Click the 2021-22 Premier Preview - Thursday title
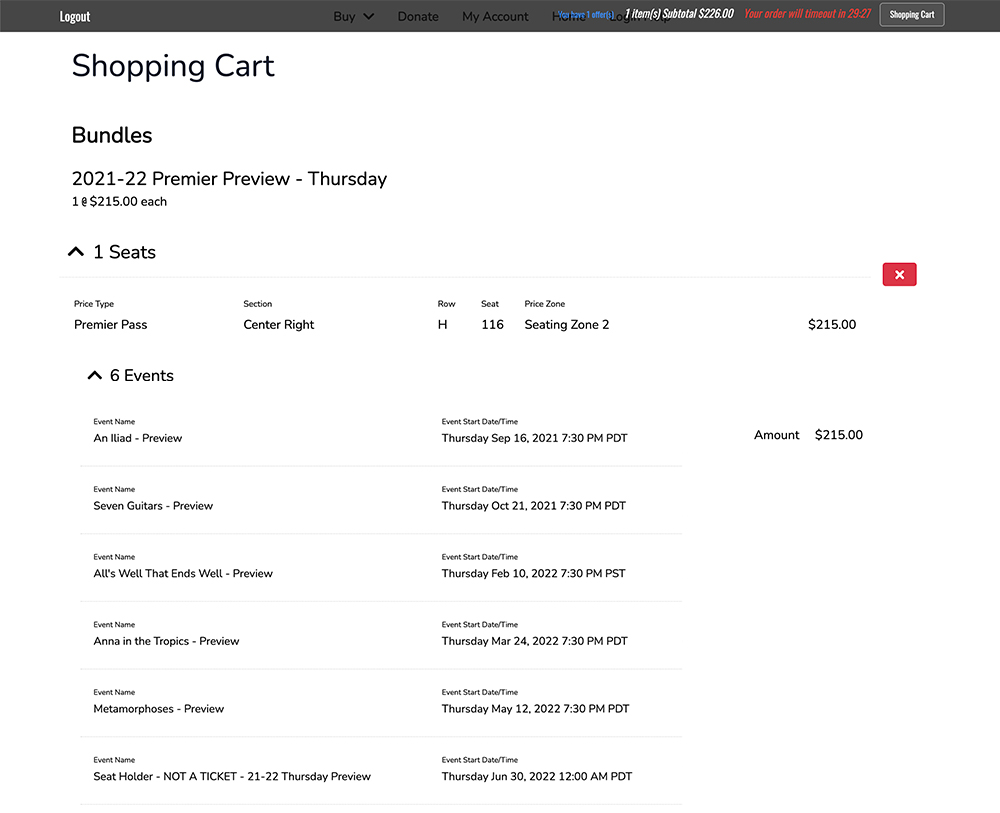The width and height of the screenshot is (1000, 813). point(229,179)
